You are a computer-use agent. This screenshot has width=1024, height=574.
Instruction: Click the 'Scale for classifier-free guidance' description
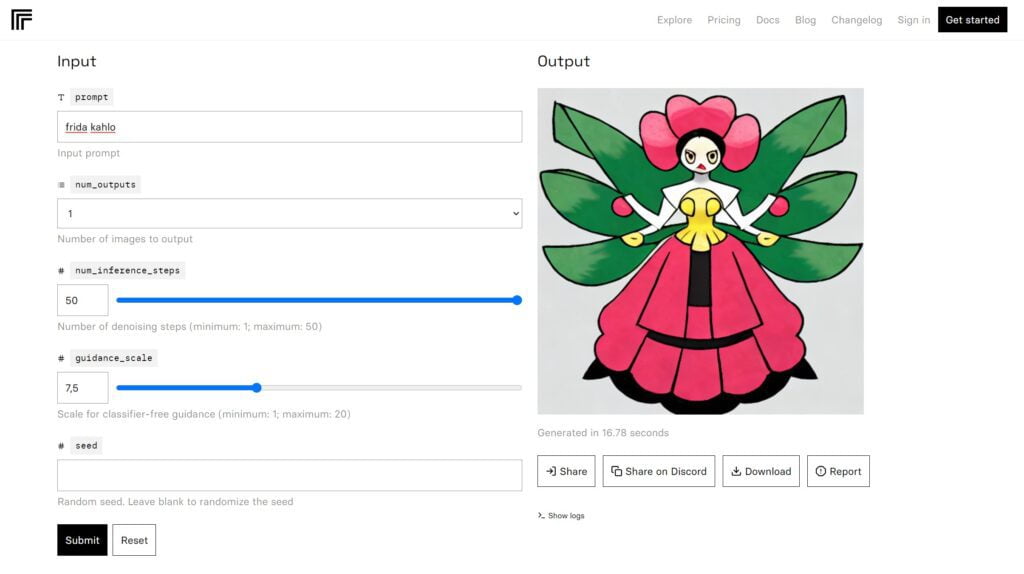click(x=204, y=414)
